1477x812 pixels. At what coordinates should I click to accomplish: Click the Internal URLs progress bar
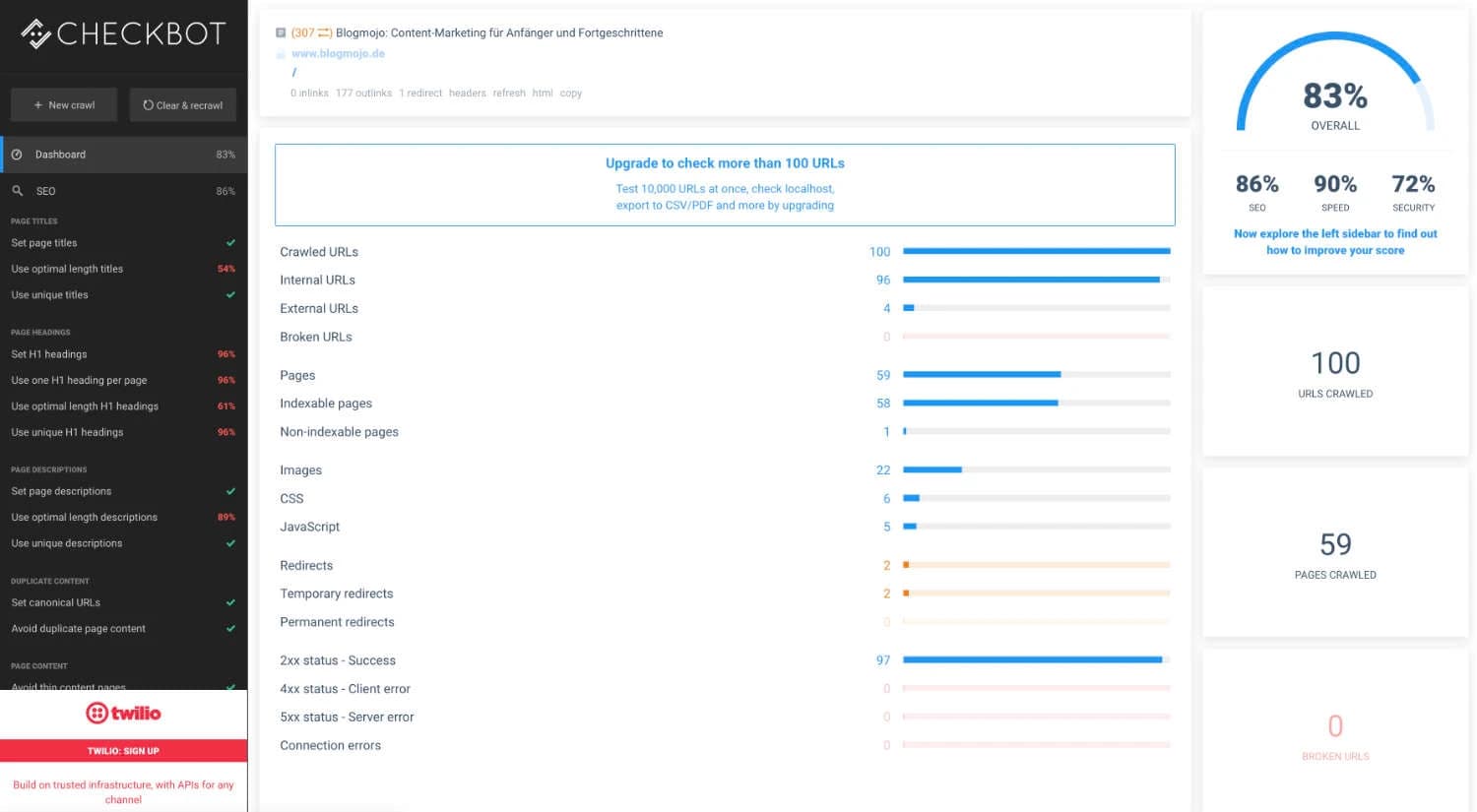tap(1036, 281)
